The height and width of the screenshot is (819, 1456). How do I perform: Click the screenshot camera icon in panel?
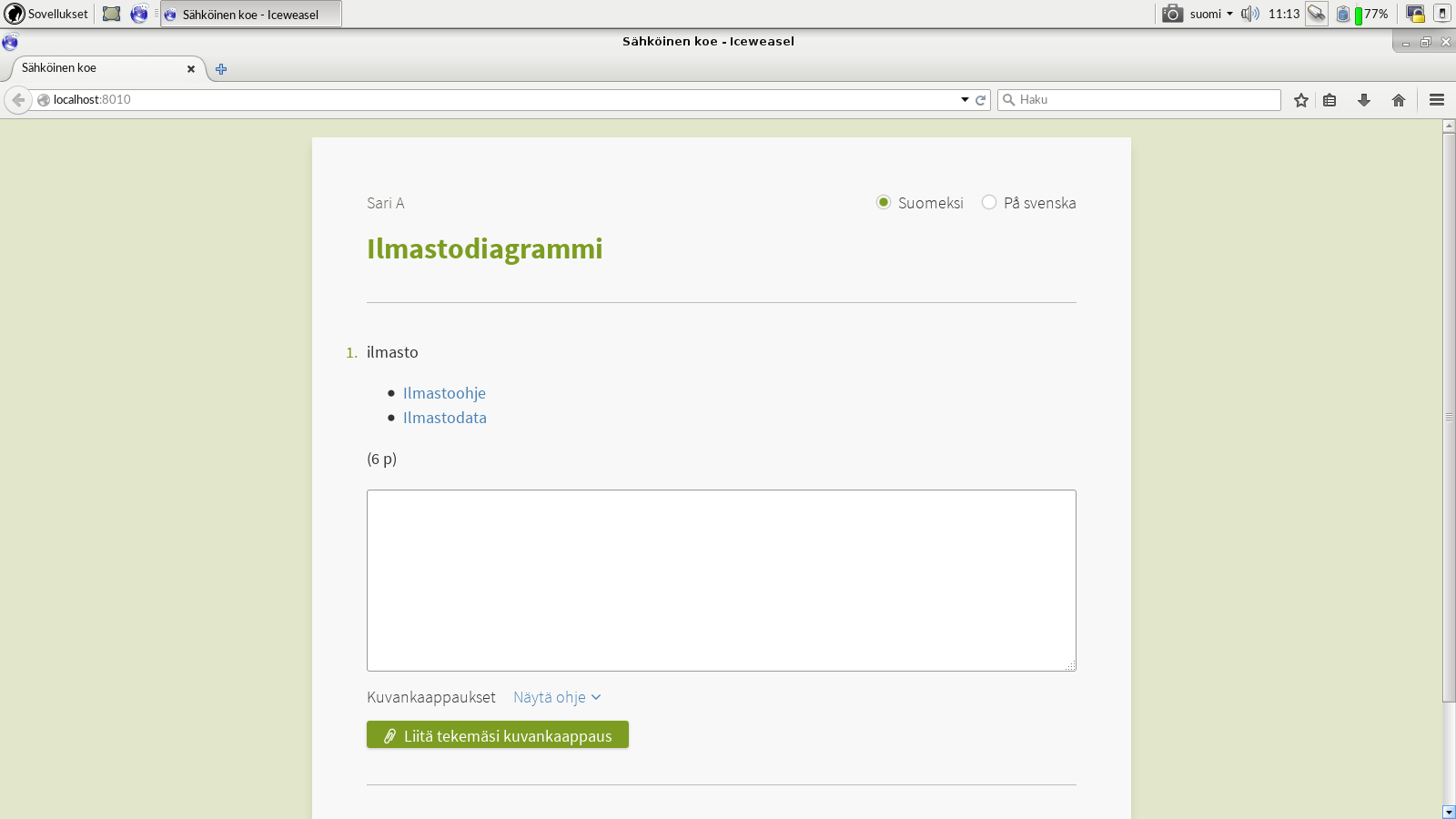[x=1172, y=14]
